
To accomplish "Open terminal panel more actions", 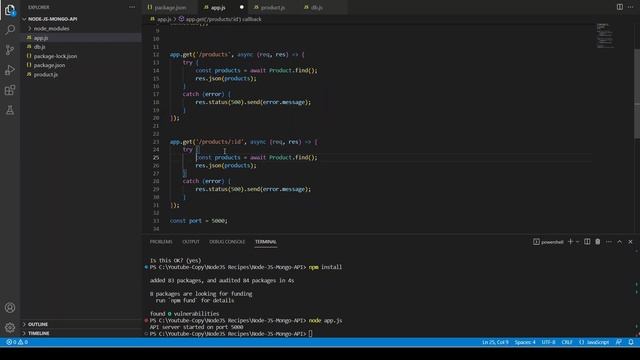I will click(x=609, y=242).
